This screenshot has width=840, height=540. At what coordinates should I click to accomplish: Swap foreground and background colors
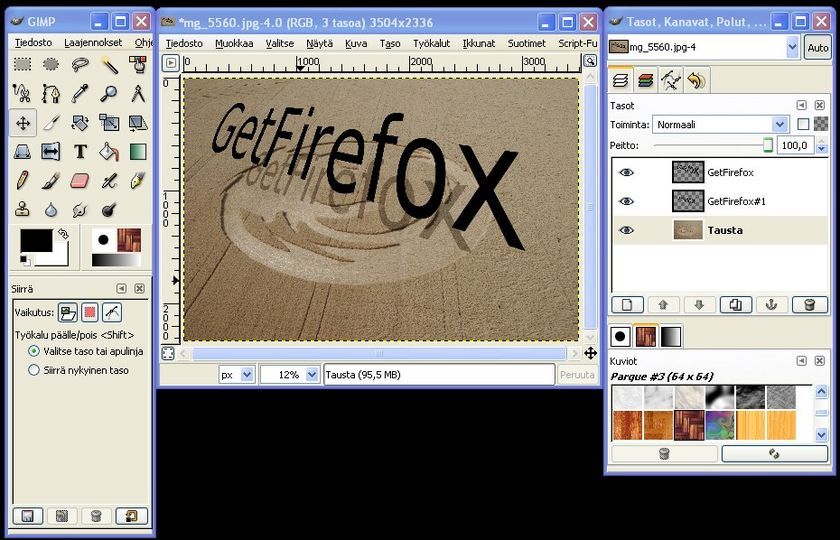tap(63, 234)
